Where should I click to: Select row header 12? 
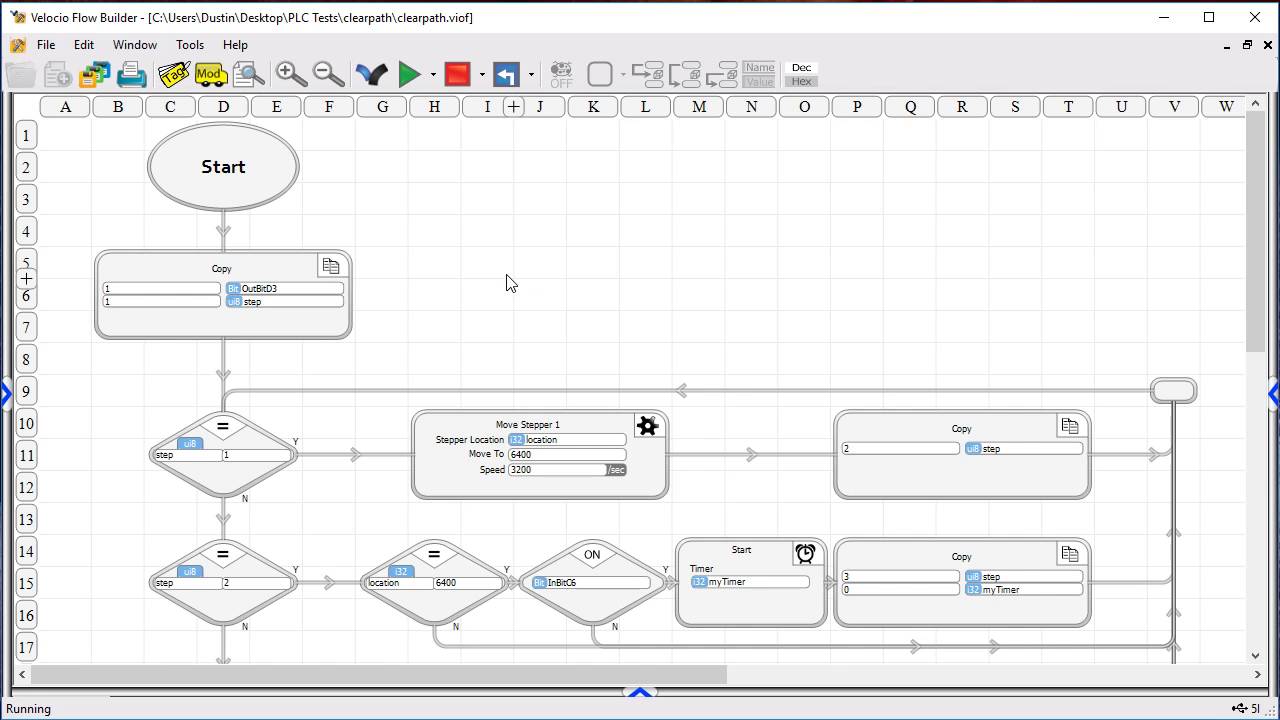coord(26,487)
